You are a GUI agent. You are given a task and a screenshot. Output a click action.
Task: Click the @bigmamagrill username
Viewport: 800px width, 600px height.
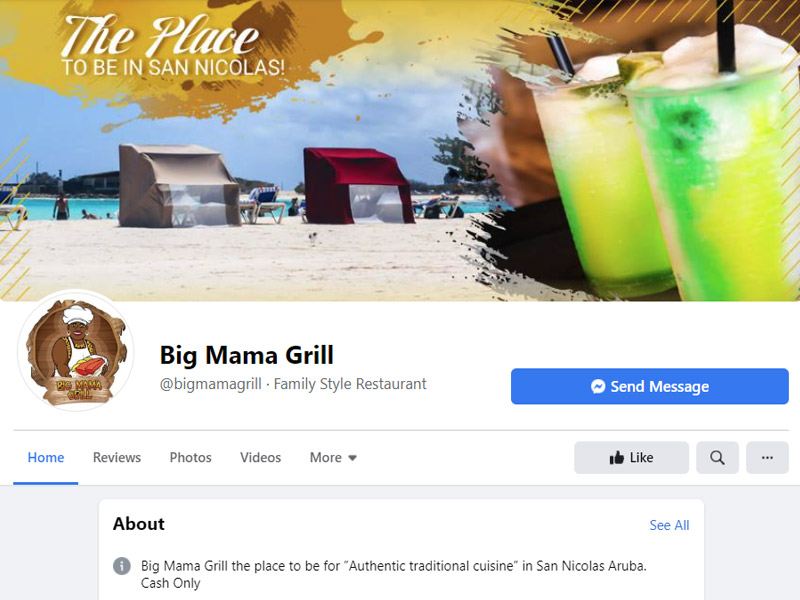[x=211, y=384]
